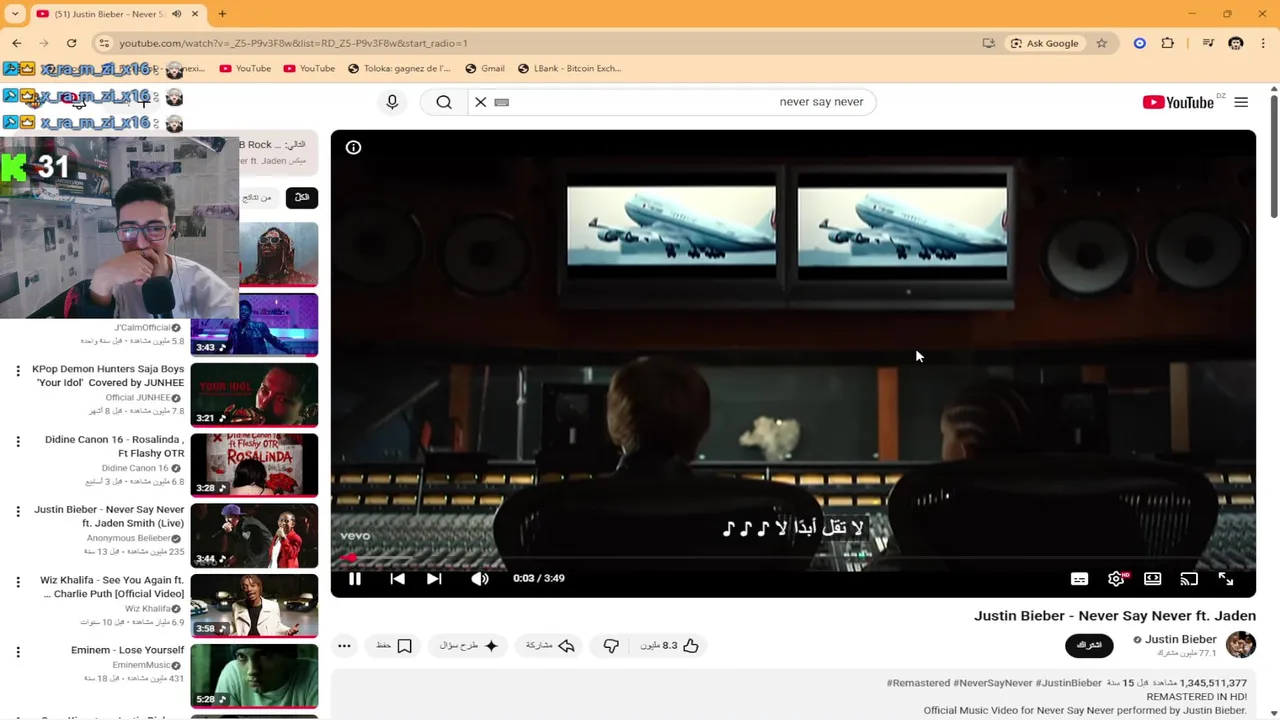
Task: Seek using the red video progress bar
Action: pyautogui.click(x=793, y=559)
